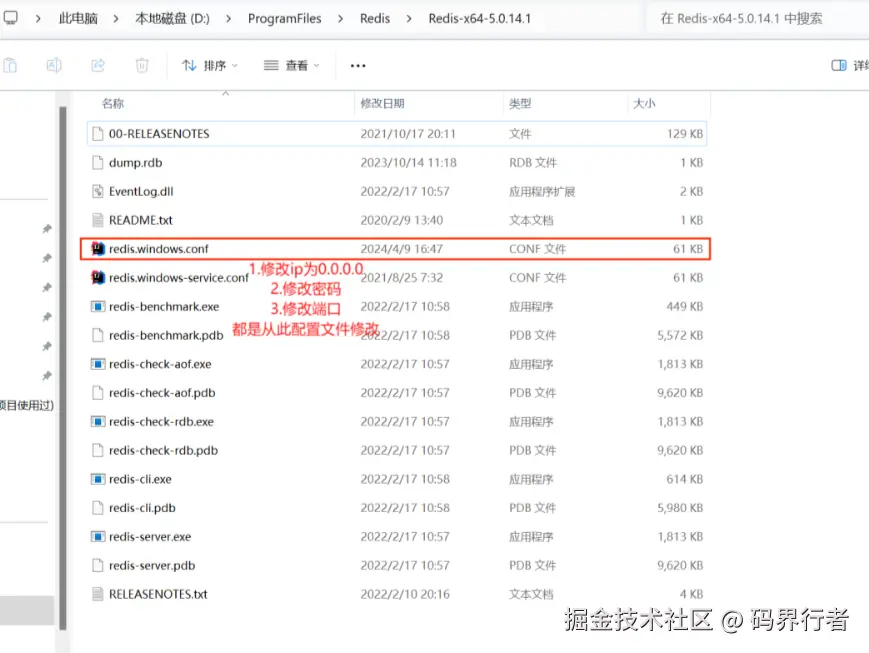
Task: Click file name dump.rdb
Action: (135, 162)
